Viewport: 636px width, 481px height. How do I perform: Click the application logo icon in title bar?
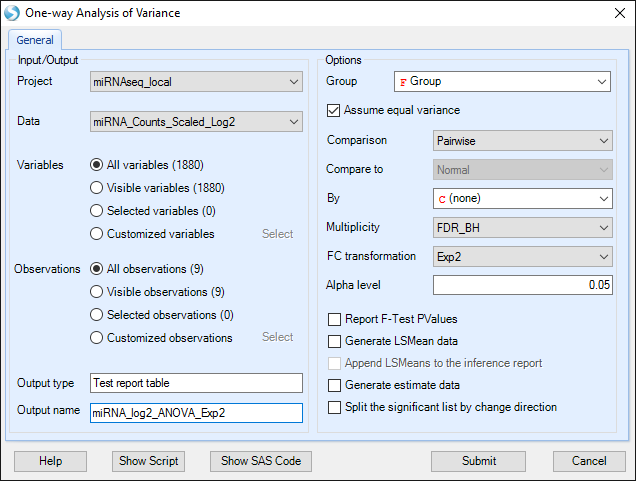pos(12,13)
